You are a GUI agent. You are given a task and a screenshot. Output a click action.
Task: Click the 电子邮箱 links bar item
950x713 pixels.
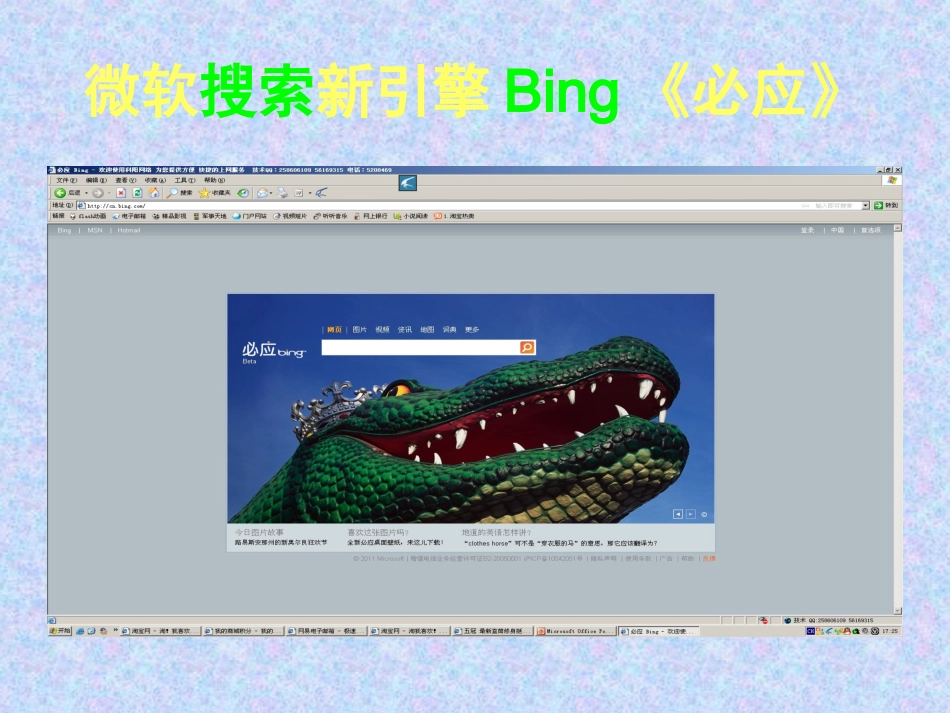(129, 216)
